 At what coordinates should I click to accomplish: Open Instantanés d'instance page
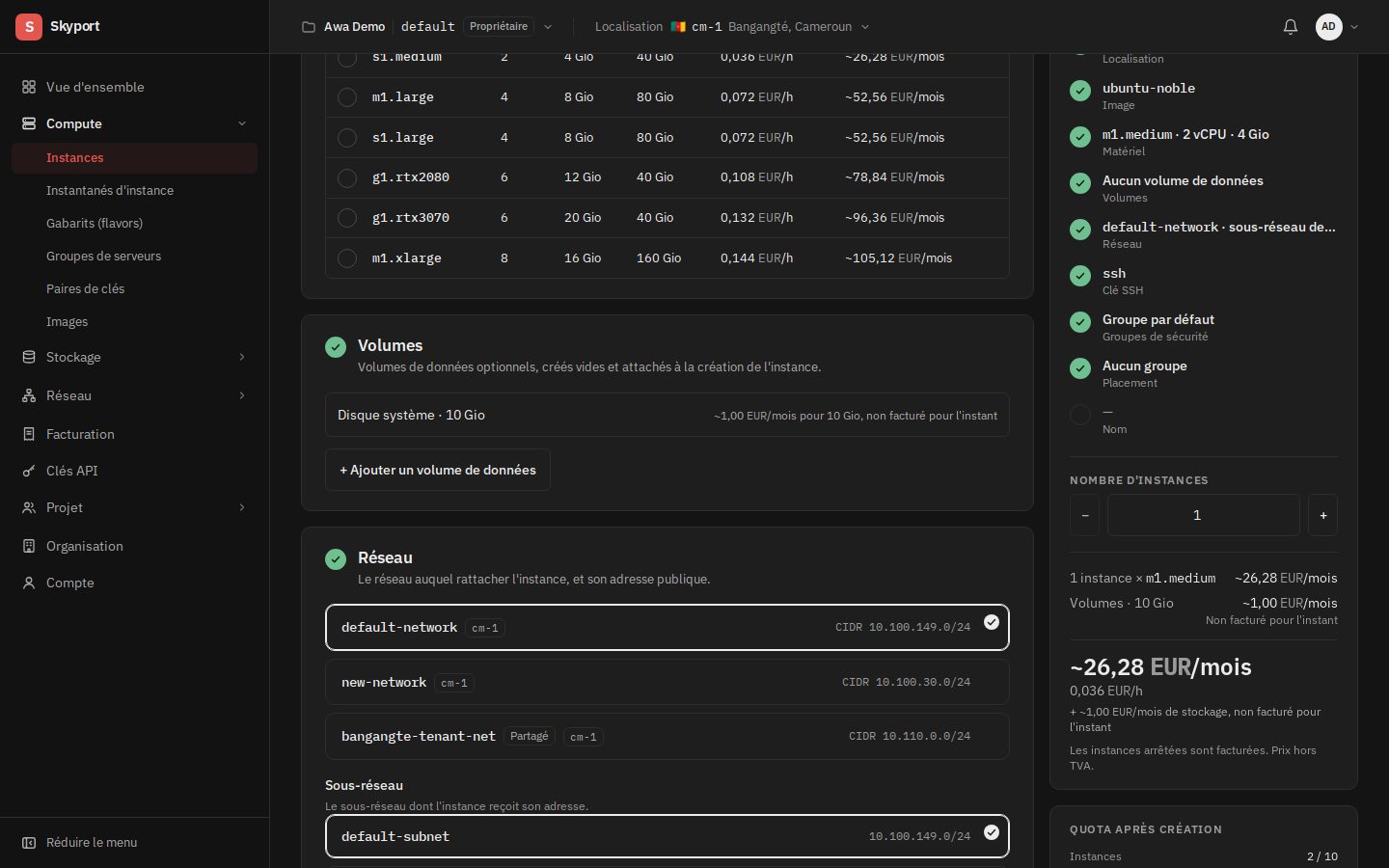click(110, 190)
